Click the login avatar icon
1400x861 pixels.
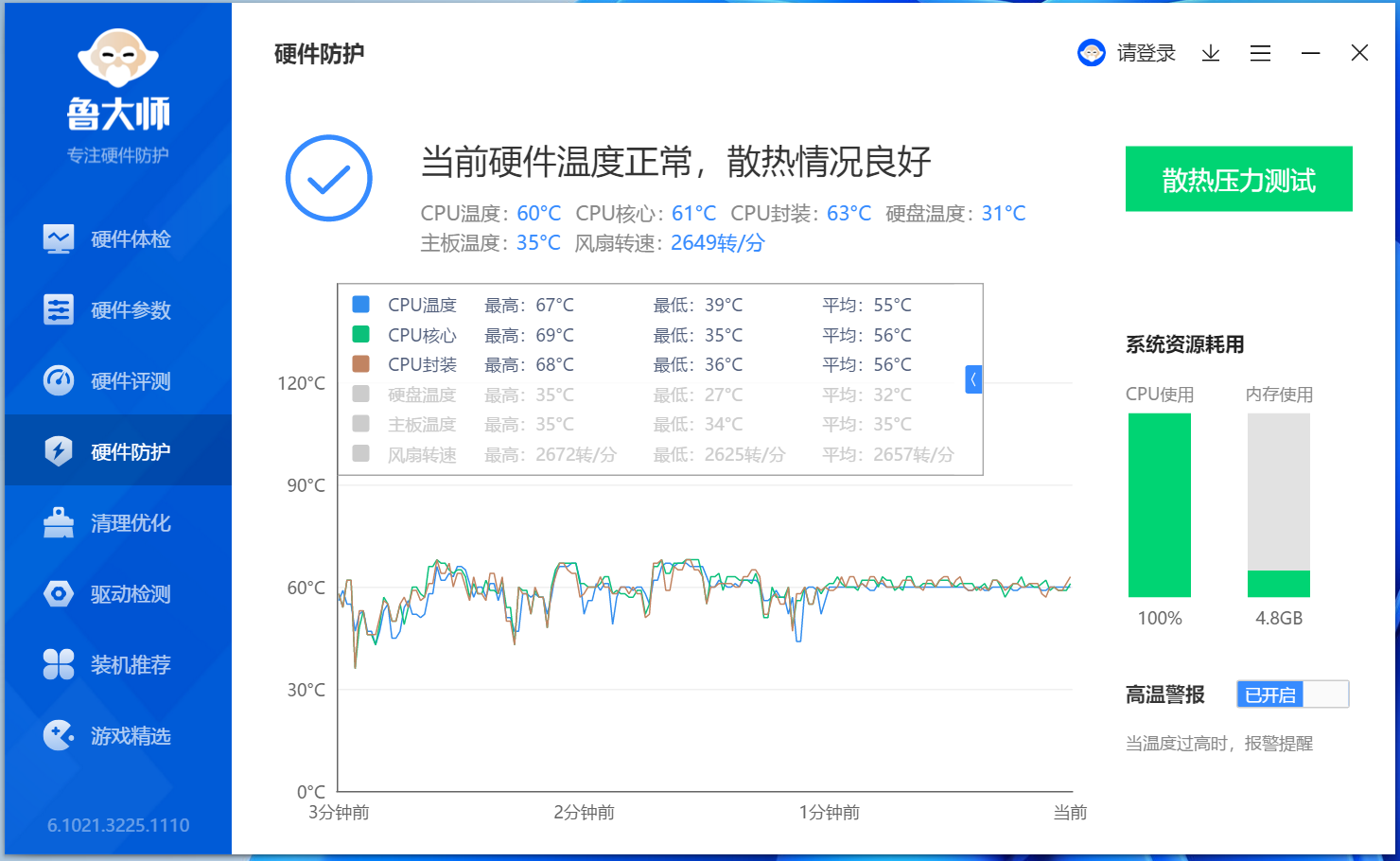tap(1092, 53)
